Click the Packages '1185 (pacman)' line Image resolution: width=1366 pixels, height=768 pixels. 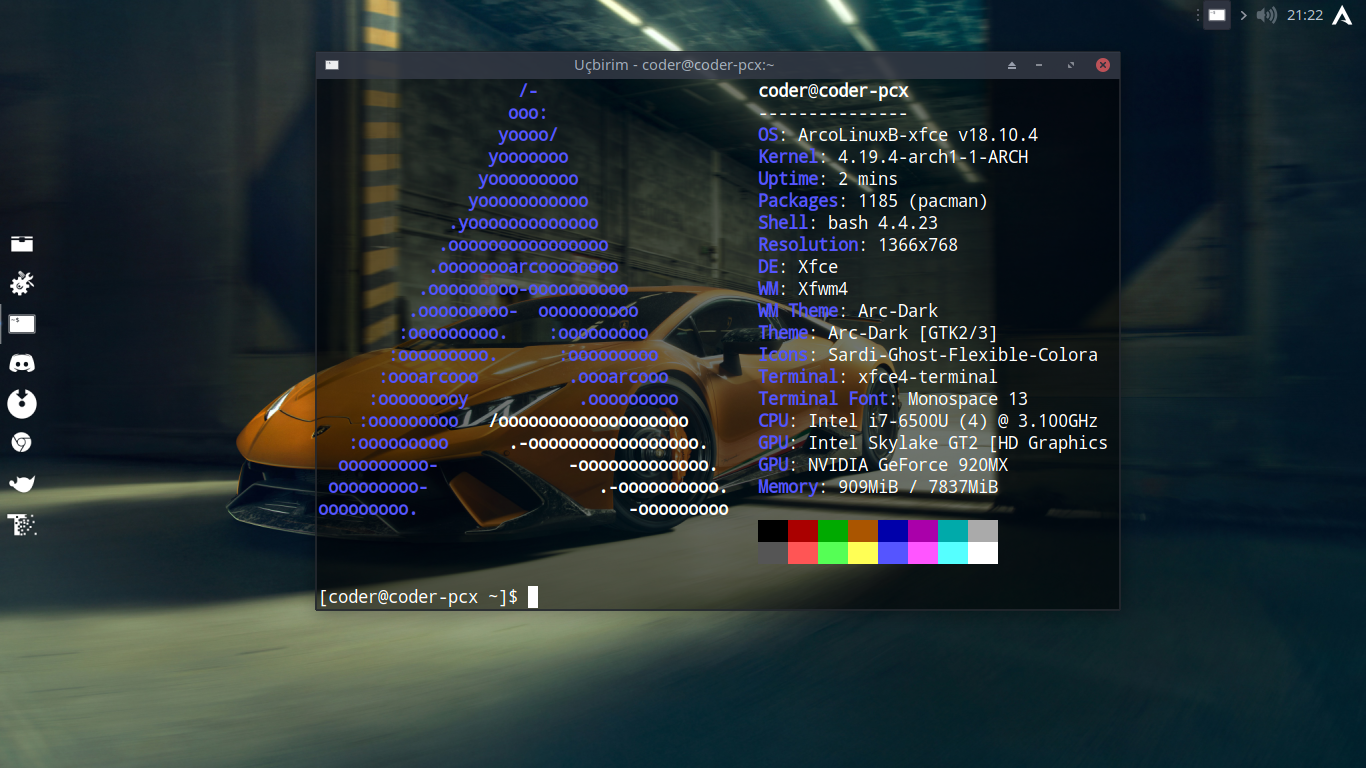pos(873,201)
